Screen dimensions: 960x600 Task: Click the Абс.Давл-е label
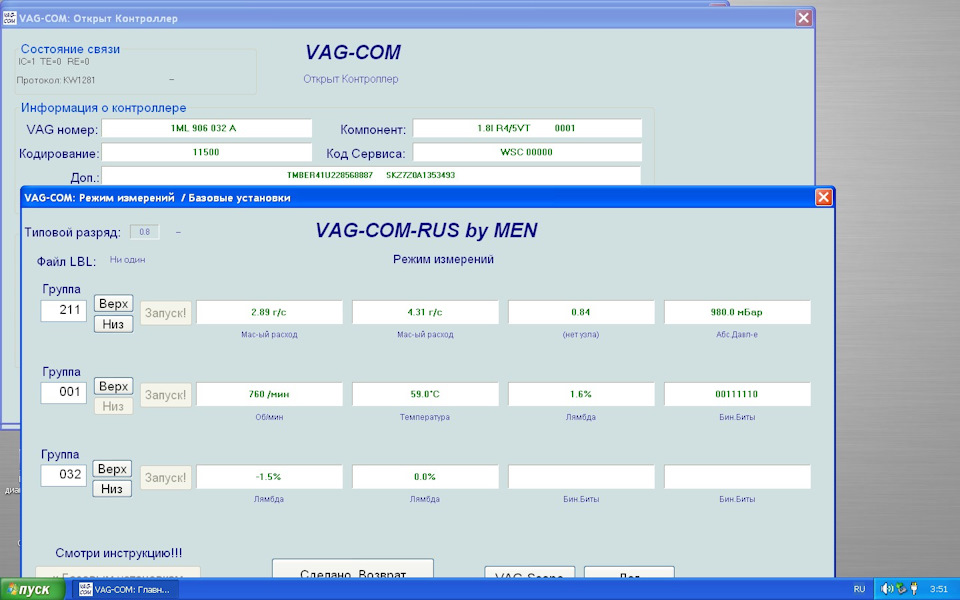(x=737, y=334)
